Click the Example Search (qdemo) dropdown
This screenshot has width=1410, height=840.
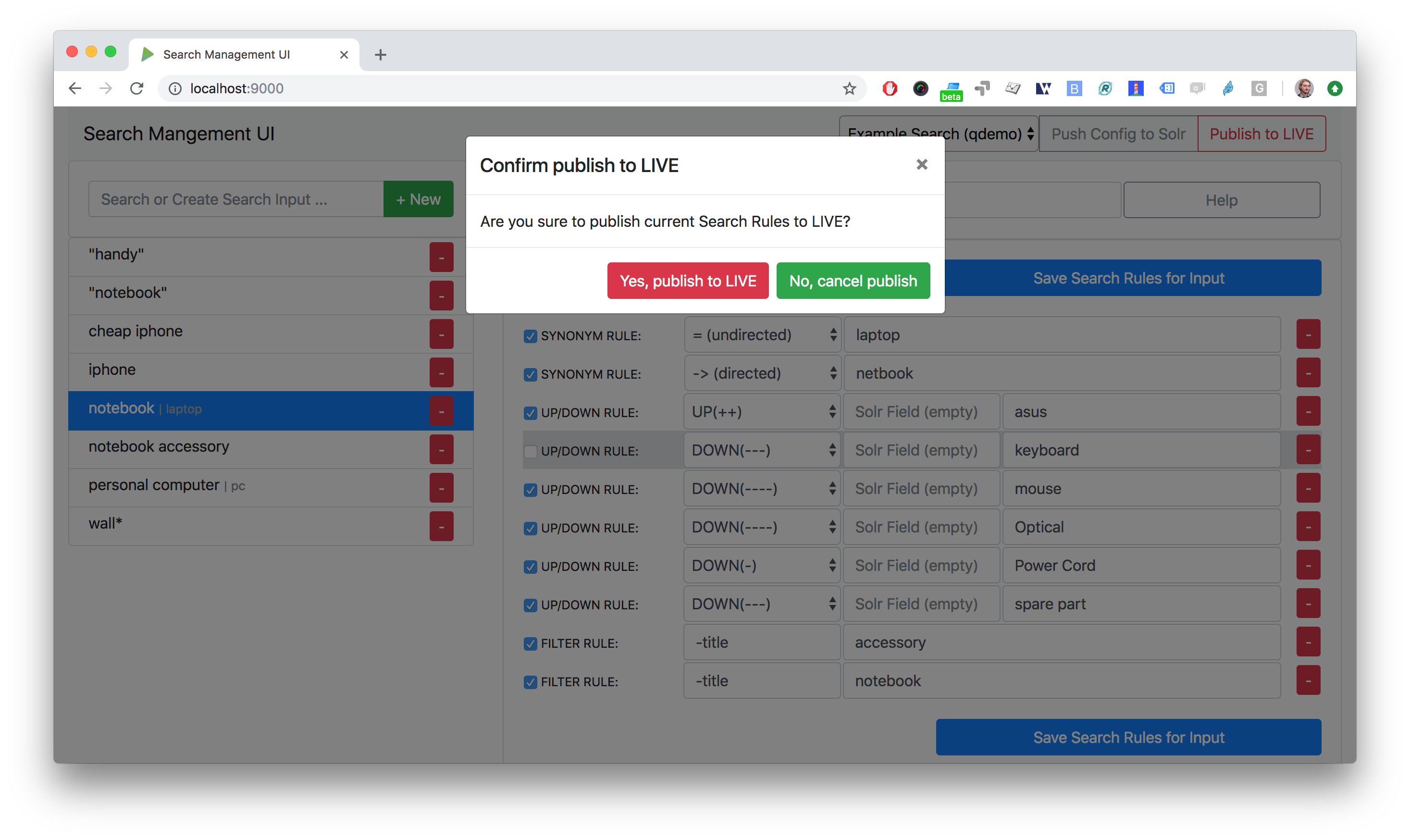click(938, 134)
